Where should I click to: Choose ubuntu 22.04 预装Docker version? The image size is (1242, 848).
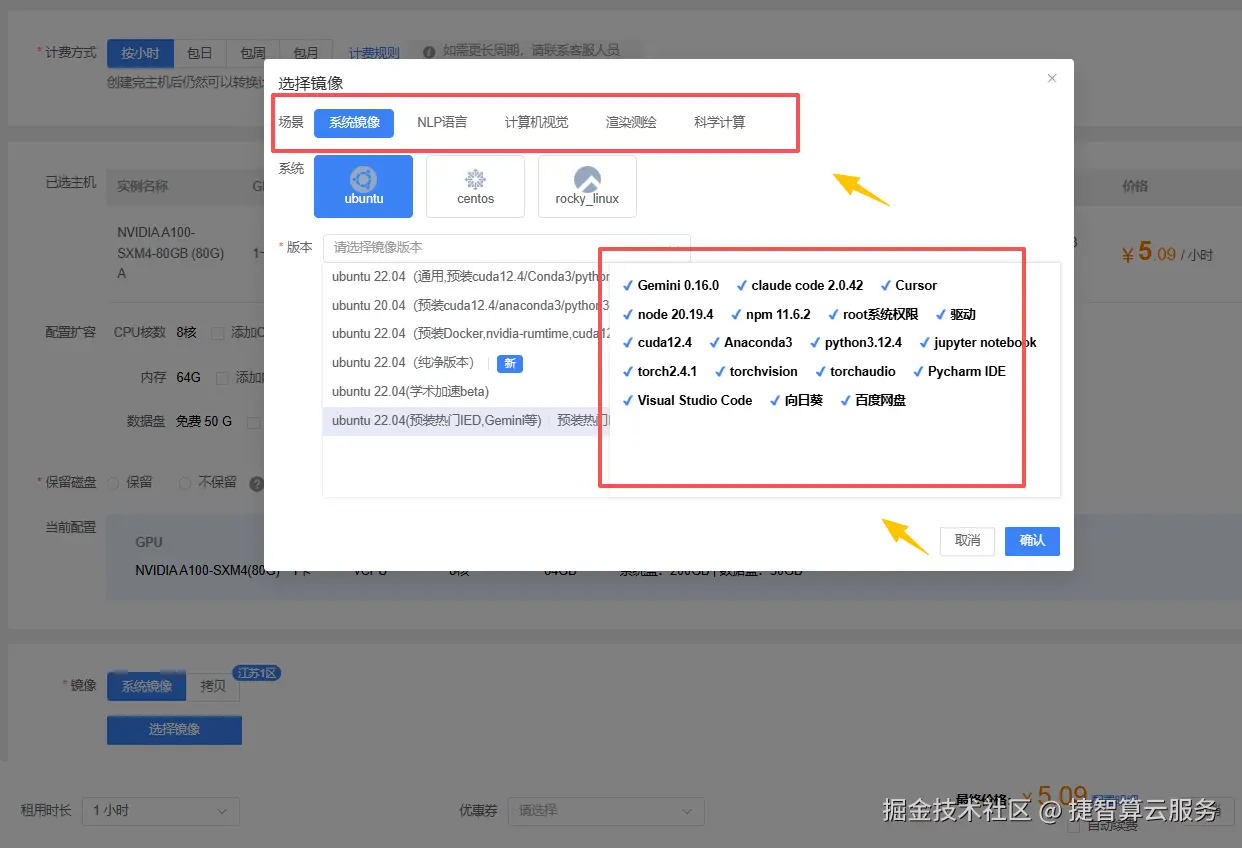tap(466, 333)
